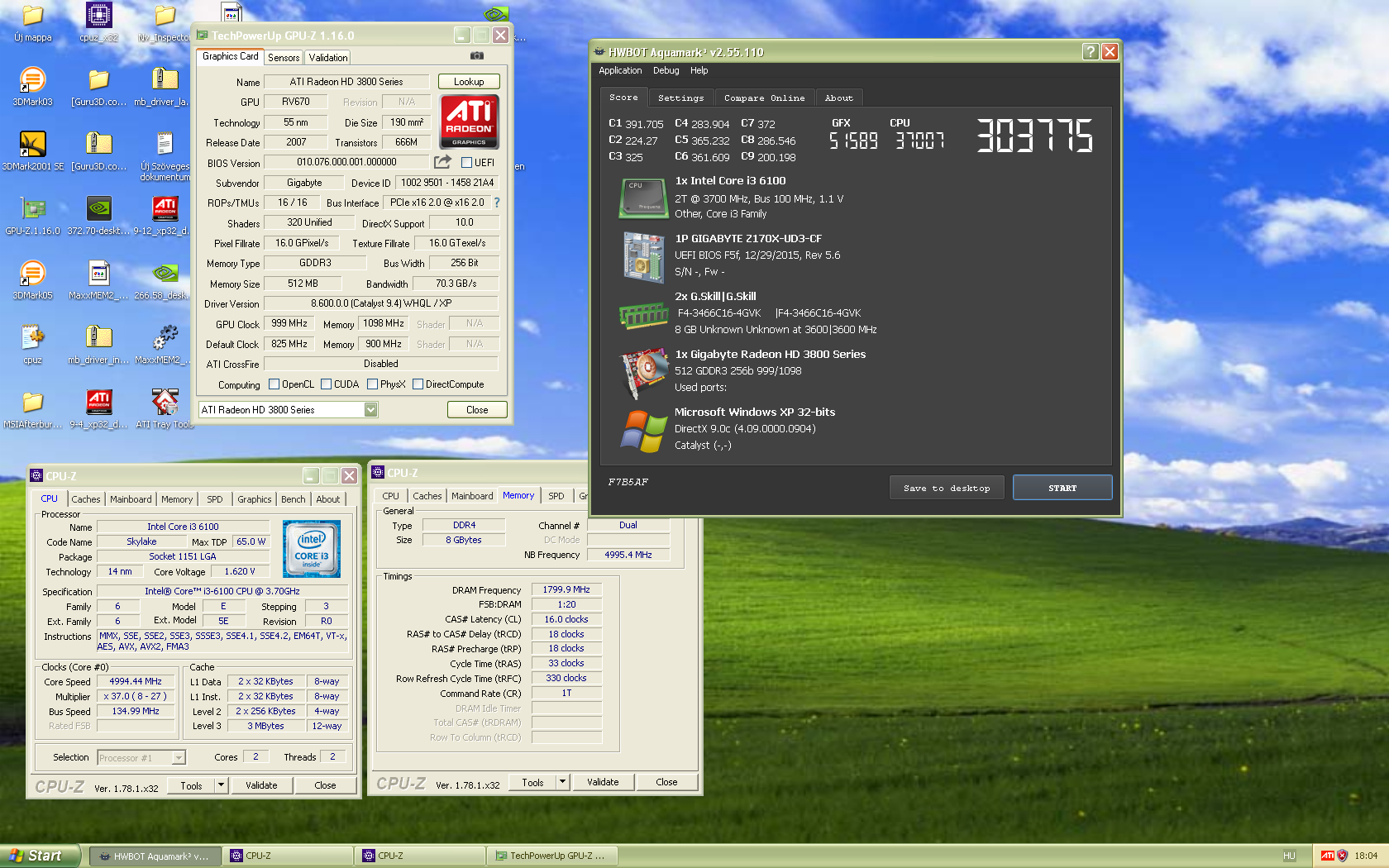Open the Mainboard tab in right CPU-Z

472,496
